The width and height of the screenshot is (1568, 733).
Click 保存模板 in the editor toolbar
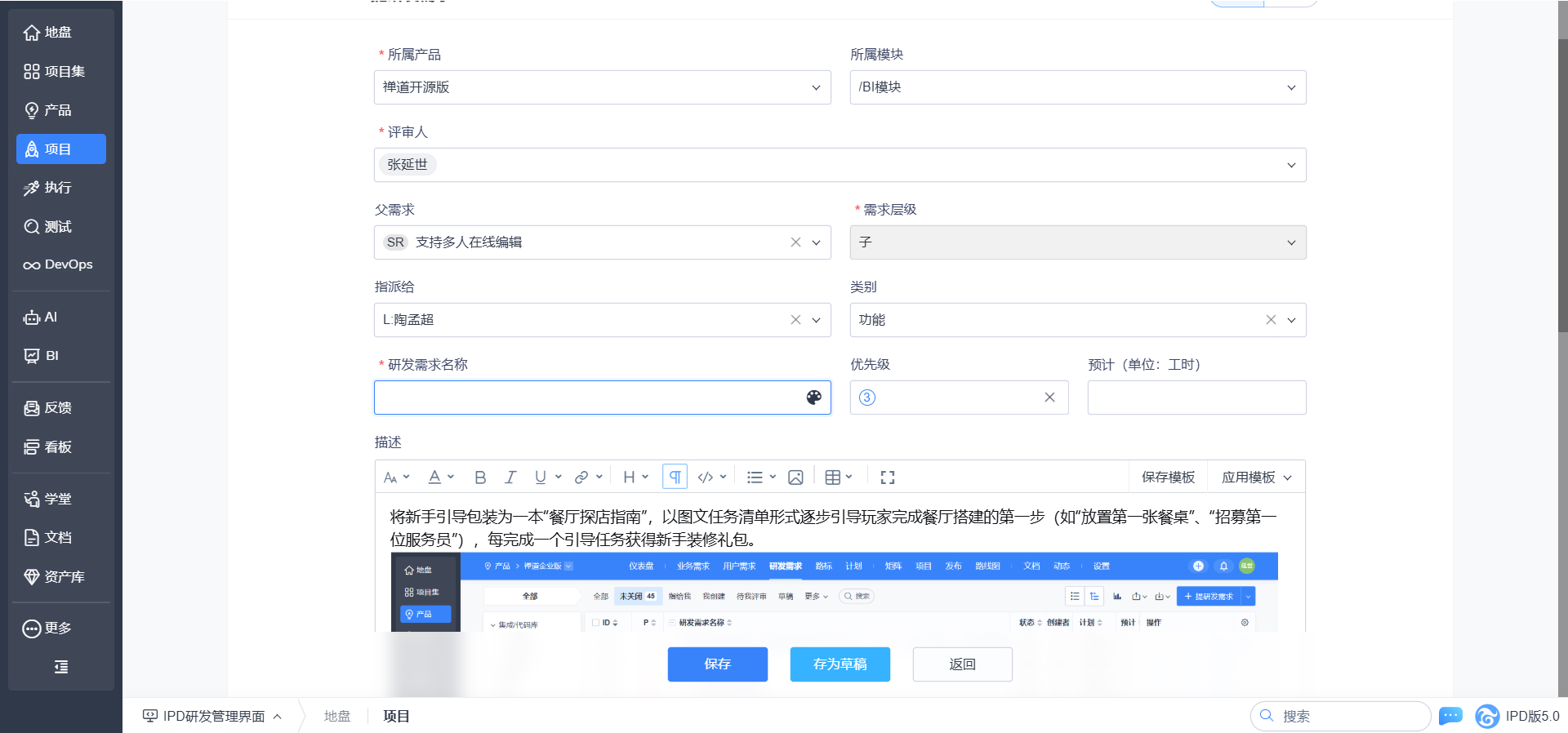pos(1168,478)
